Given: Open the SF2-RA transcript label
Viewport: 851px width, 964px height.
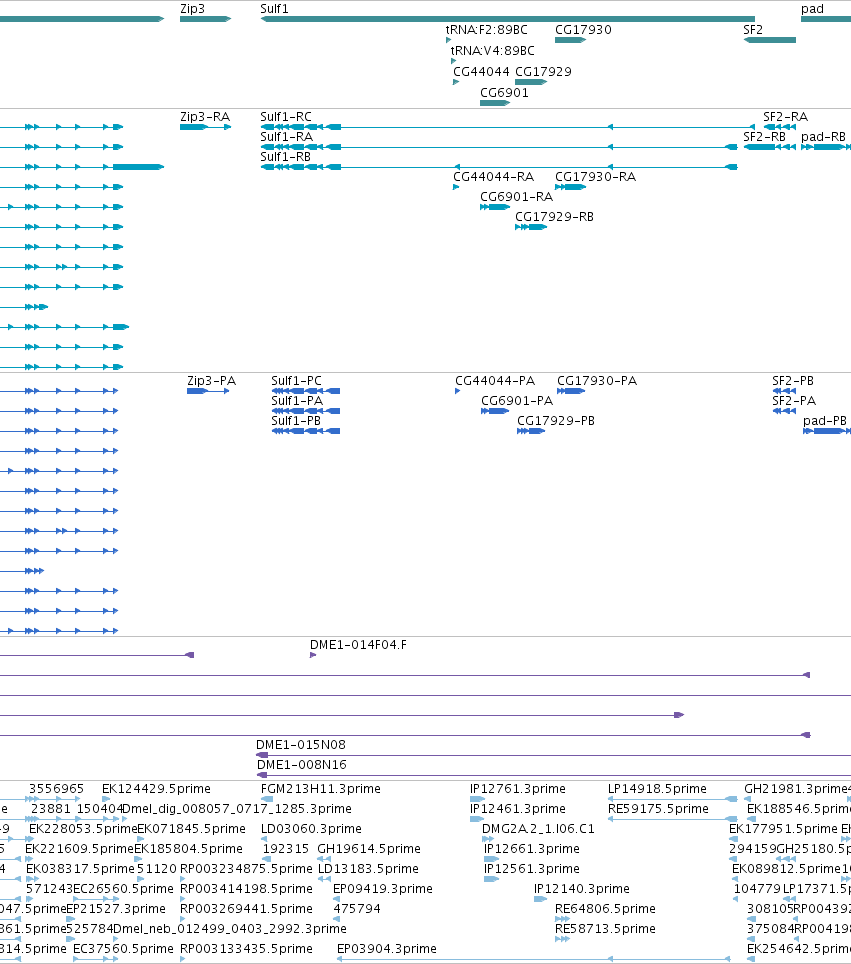Looking at the screenshot, I should (x=785, y=117).
